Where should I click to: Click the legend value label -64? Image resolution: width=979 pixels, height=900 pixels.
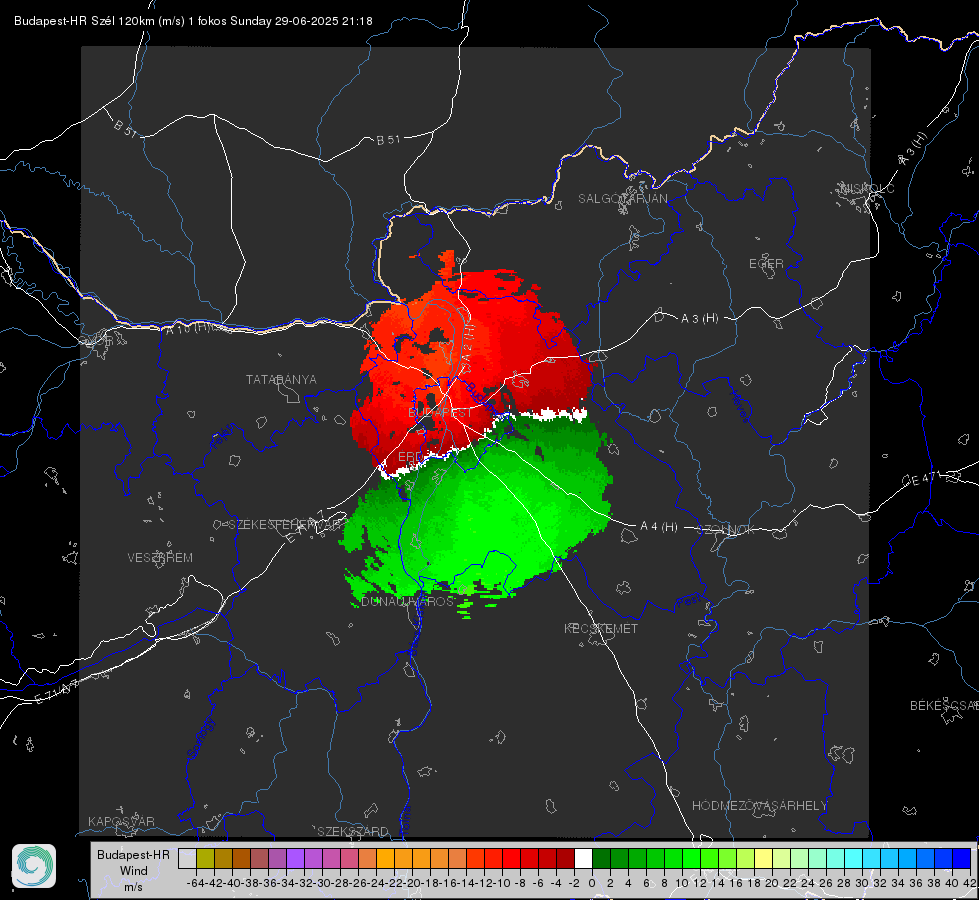195,883
